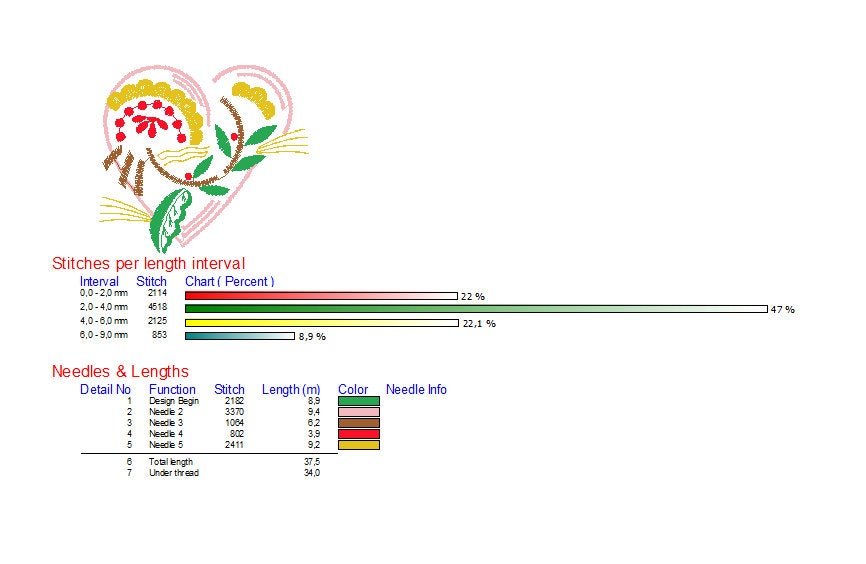
Task: Click length value '3,9'
Action: pos(314,434)
